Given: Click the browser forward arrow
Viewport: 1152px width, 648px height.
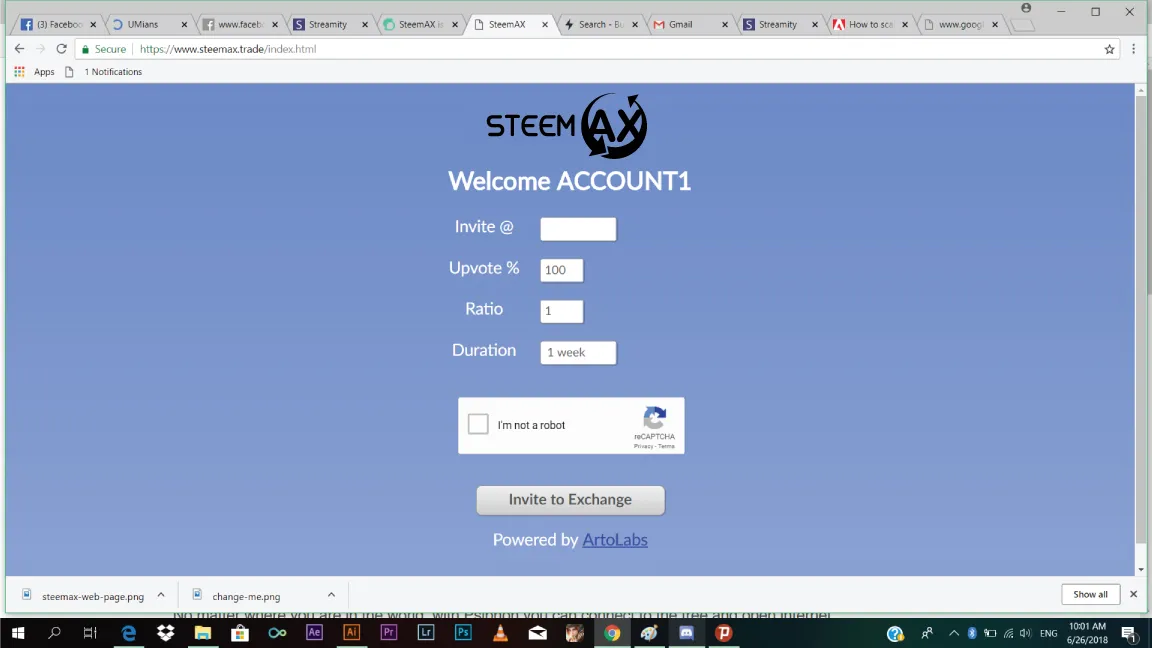Looking at the screenshot, I should pyautogui.click(x=40, y=48).
